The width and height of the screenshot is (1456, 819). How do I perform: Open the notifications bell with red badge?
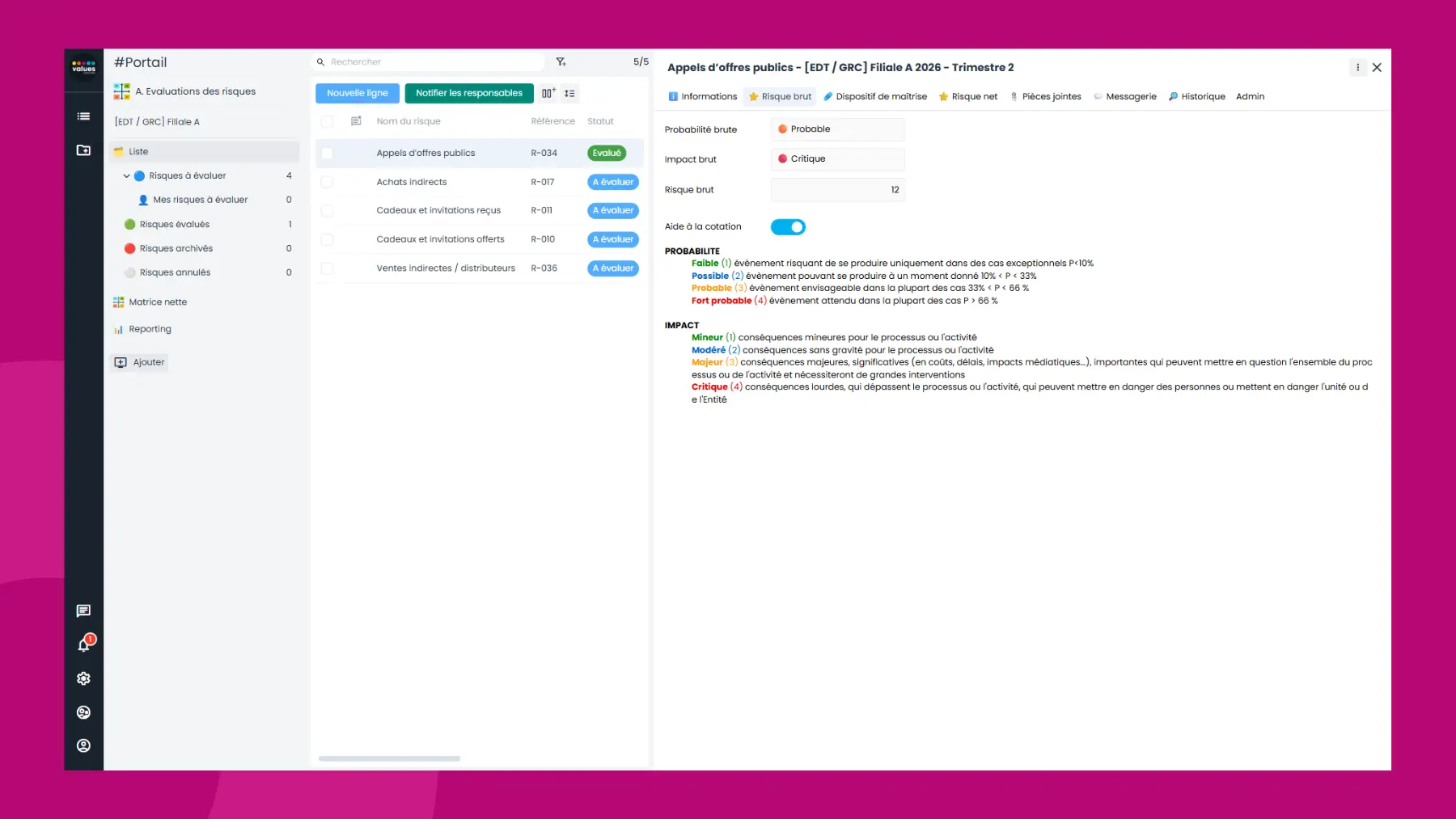click(x=83, y=644)
